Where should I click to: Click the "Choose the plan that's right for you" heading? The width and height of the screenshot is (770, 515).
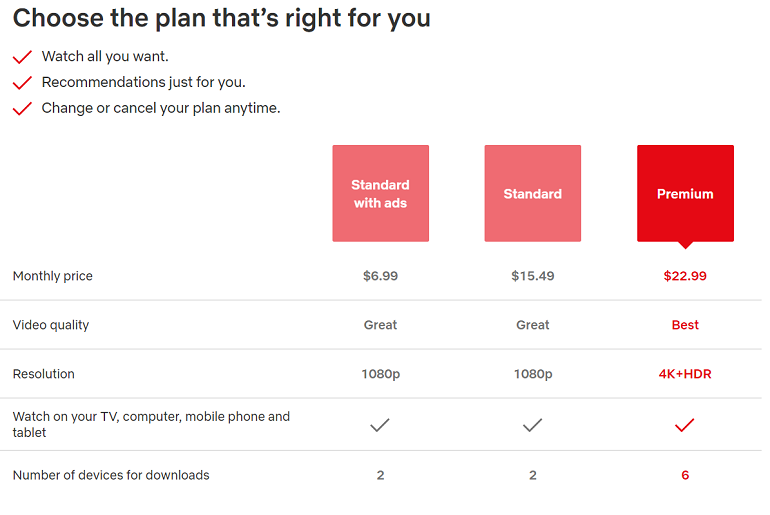click(x=221, y=18)
